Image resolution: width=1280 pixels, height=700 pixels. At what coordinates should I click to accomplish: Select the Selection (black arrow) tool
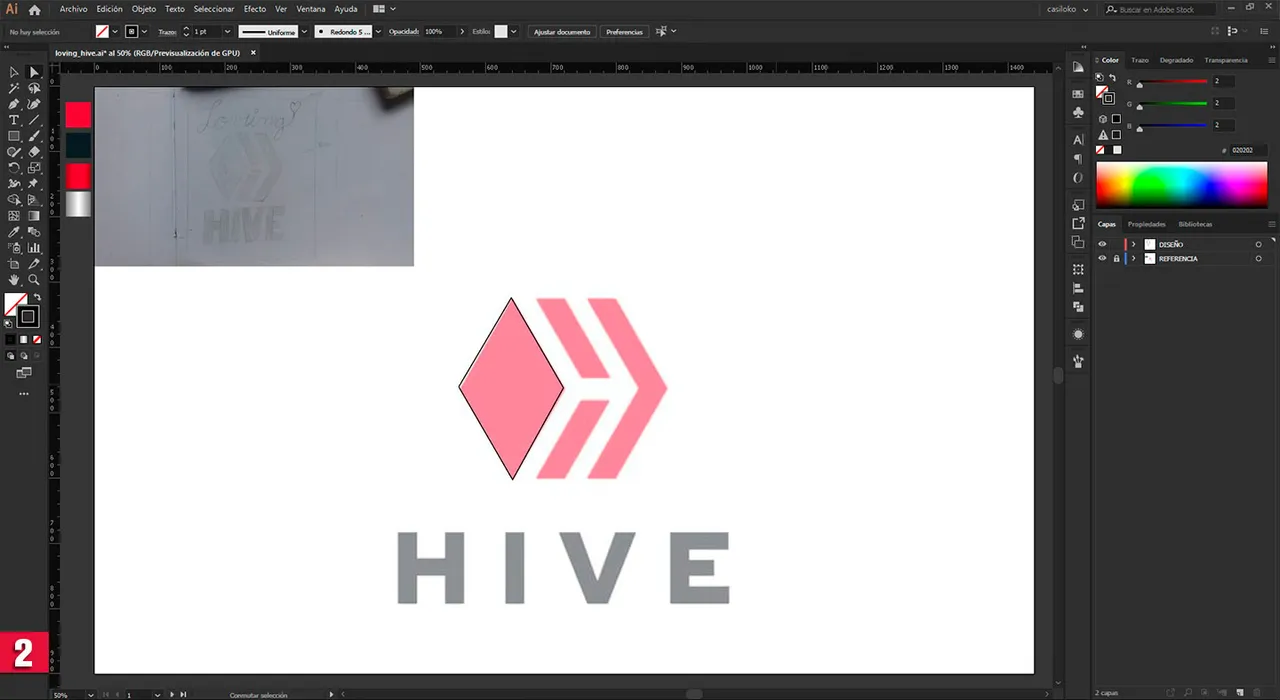pos(14,72)
